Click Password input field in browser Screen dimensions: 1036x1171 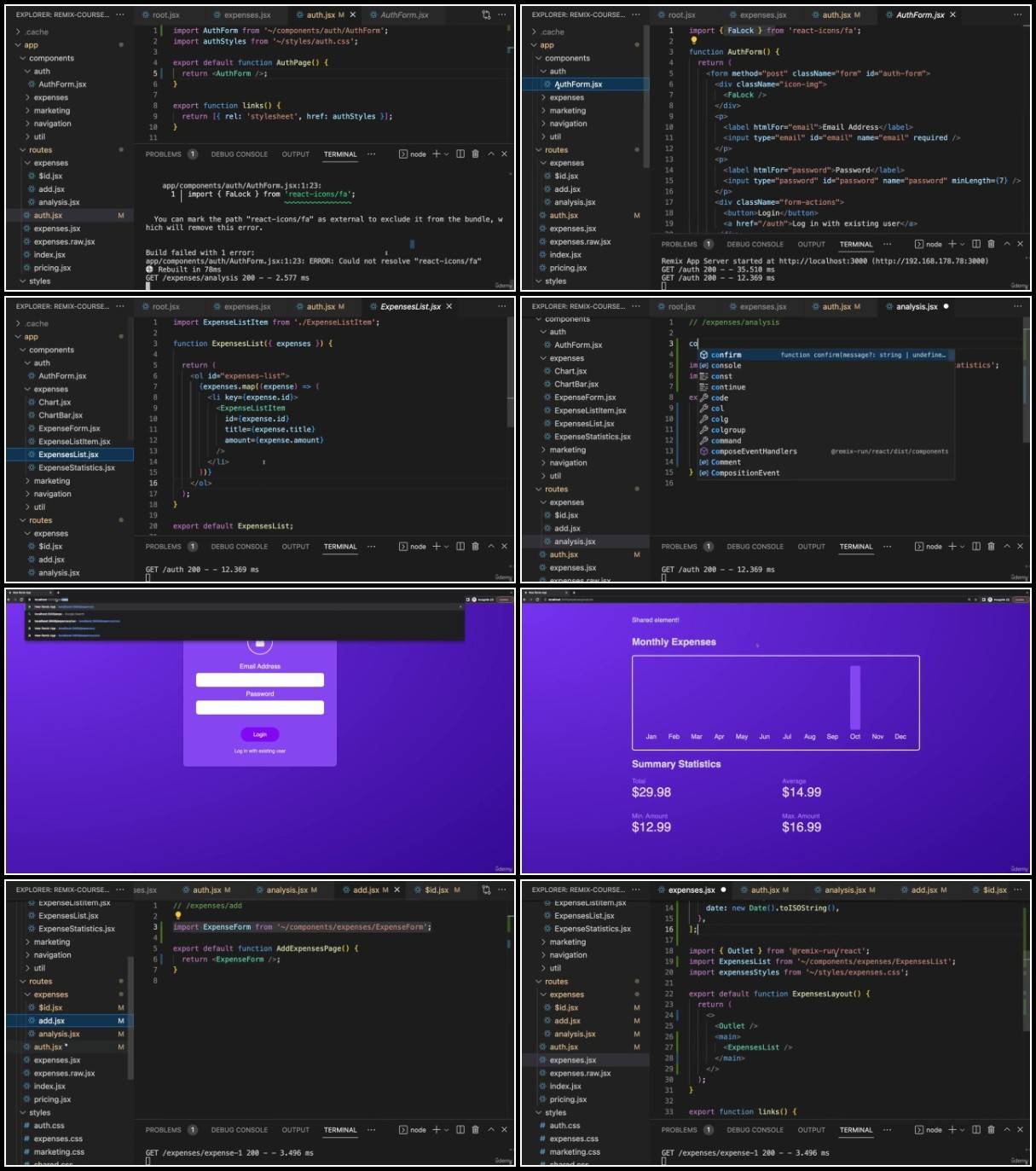click(260, 707)
